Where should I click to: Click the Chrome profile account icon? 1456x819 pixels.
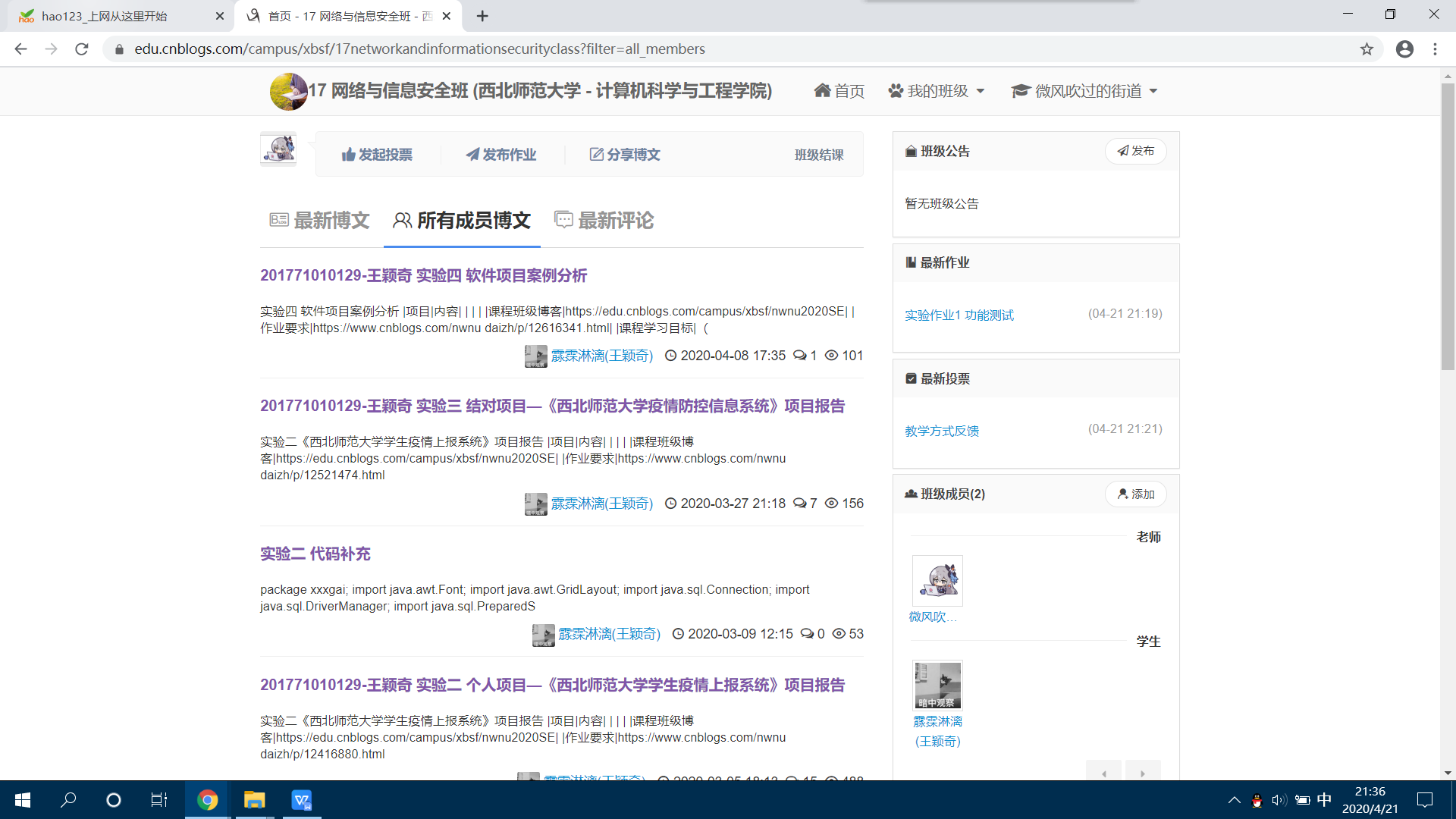pos(1404,49)
